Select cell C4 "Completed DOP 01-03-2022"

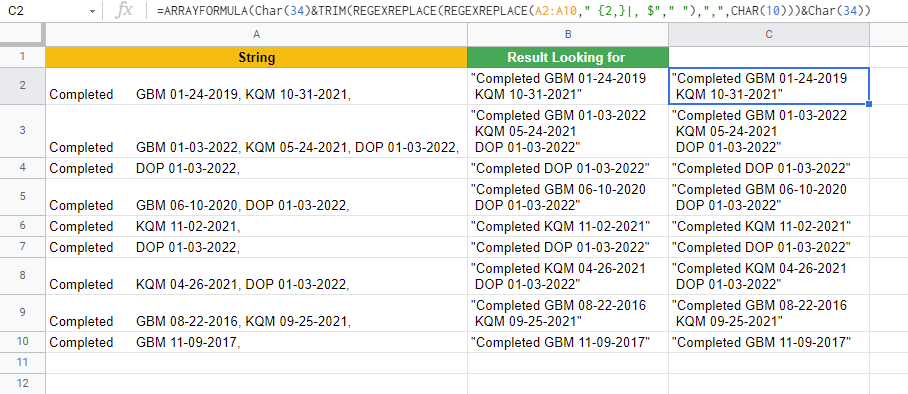tap(769, 168)
